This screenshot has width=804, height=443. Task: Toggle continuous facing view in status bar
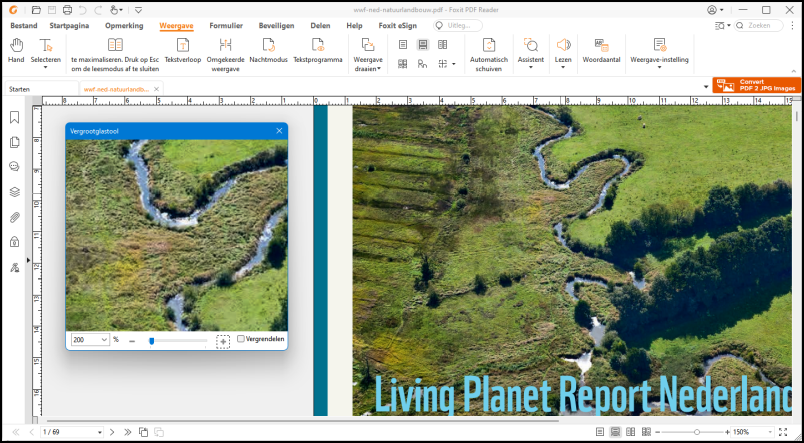point(646,432)
